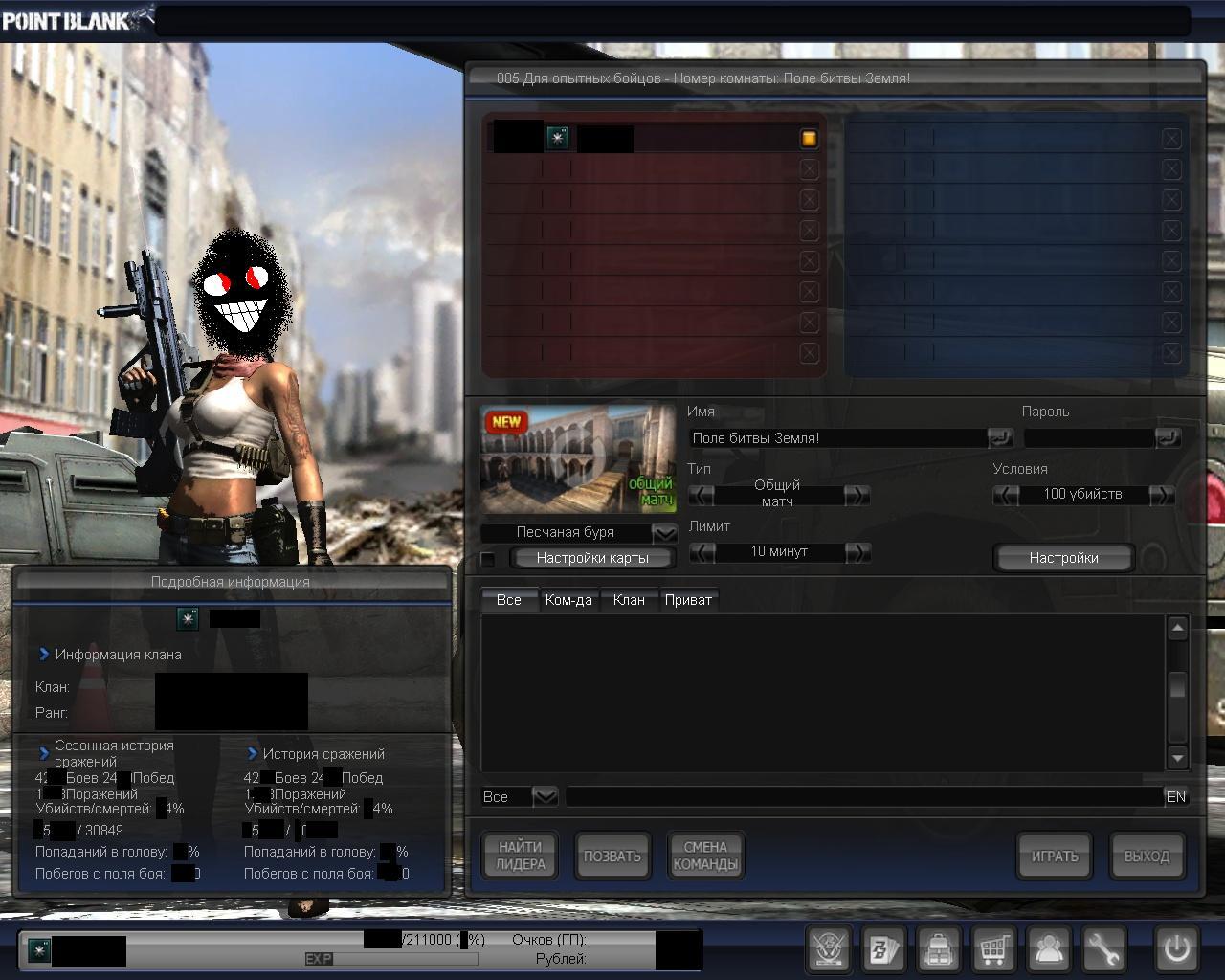Click the power exit icon
This screenshot has width=1225, height=980.
pyautogui.click(x=1176, y=949)
